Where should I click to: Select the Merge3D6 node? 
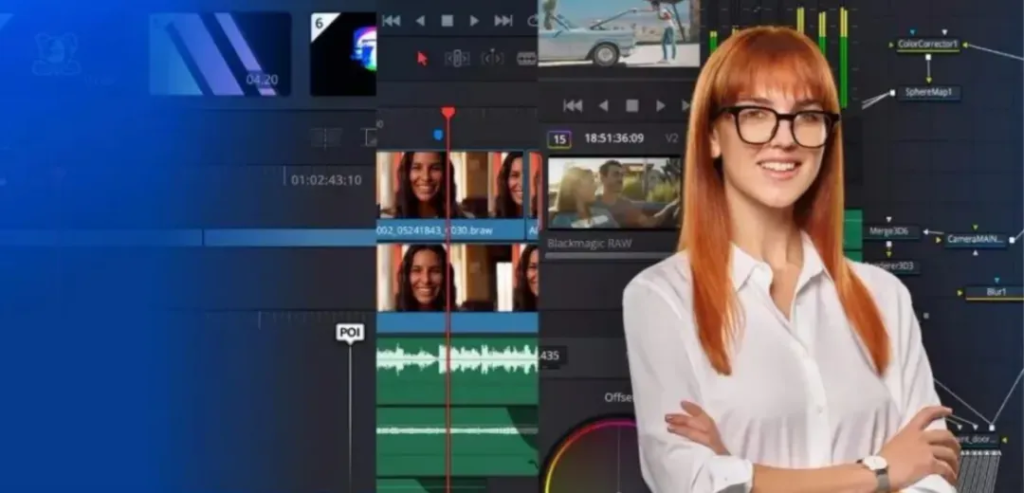pos(891,232)
